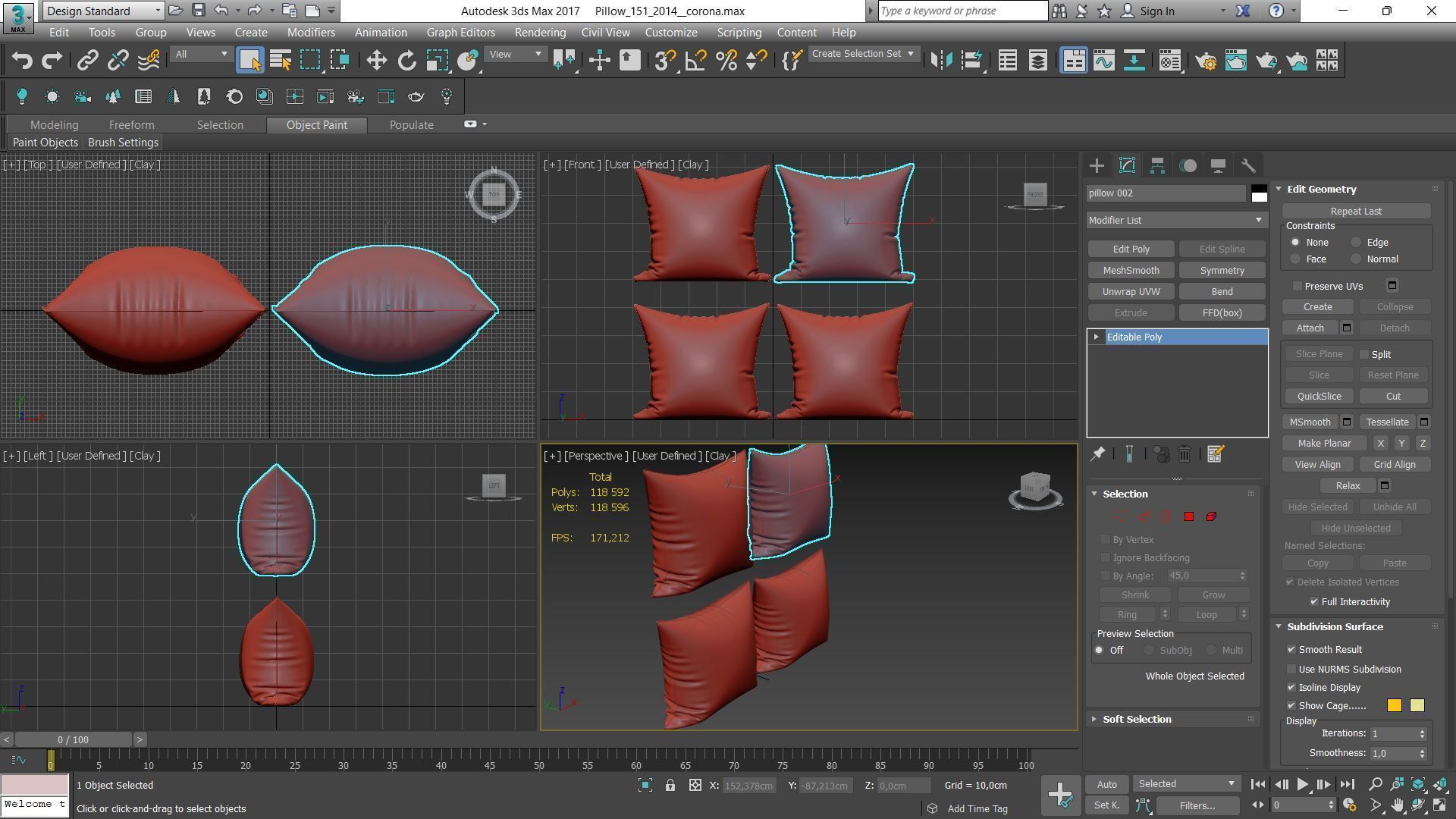Screen dimensions: 1456x819
Task: Open the Utilities wrench panel tab
Action: point(1248,165)
